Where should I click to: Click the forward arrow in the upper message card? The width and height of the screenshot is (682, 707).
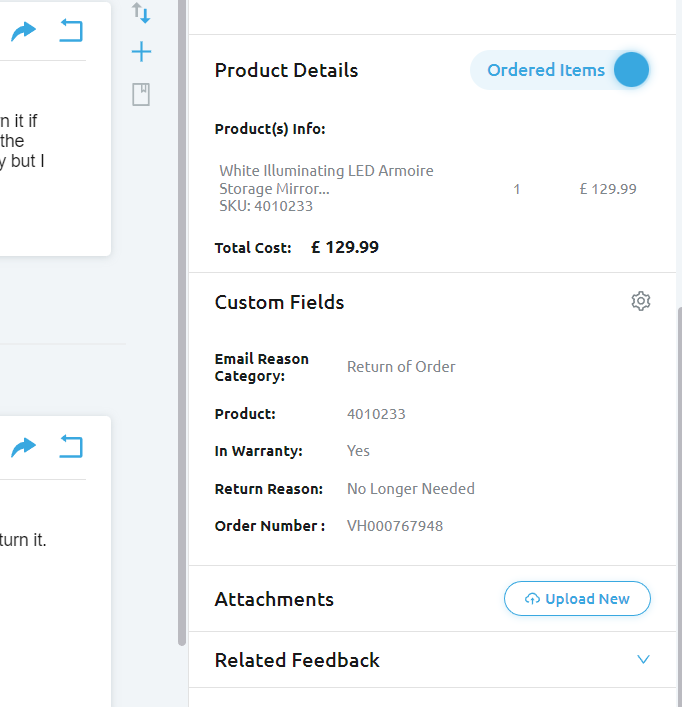[23, 32]
